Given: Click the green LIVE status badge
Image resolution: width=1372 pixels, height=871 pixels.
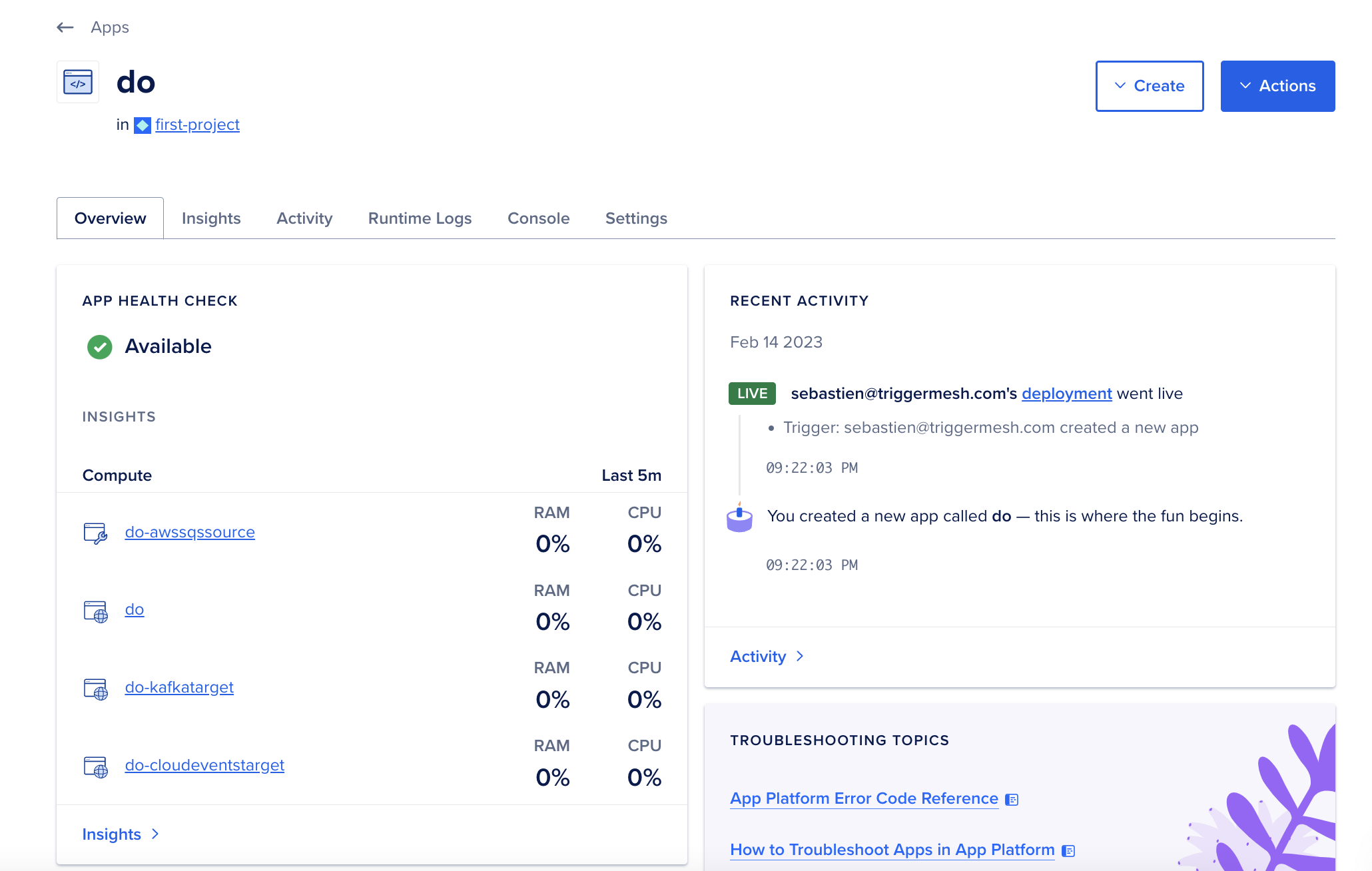Looking at the screenshot, I should click(x=752, y=394).
